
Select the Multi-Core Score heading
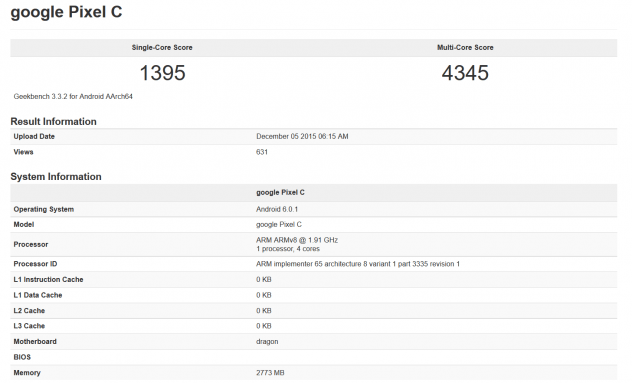pos(465,48)
